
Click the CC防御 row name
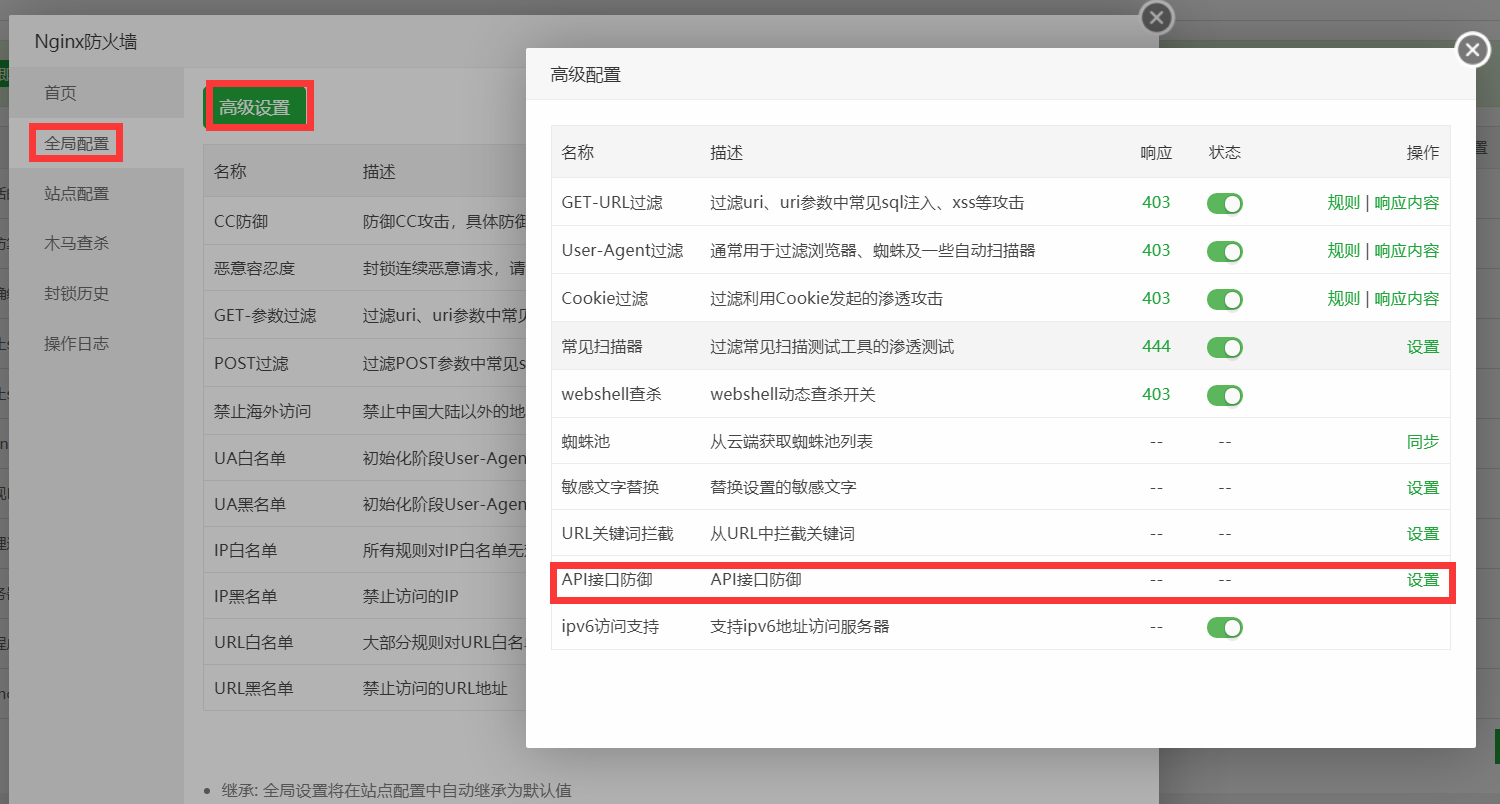[241, 221]
